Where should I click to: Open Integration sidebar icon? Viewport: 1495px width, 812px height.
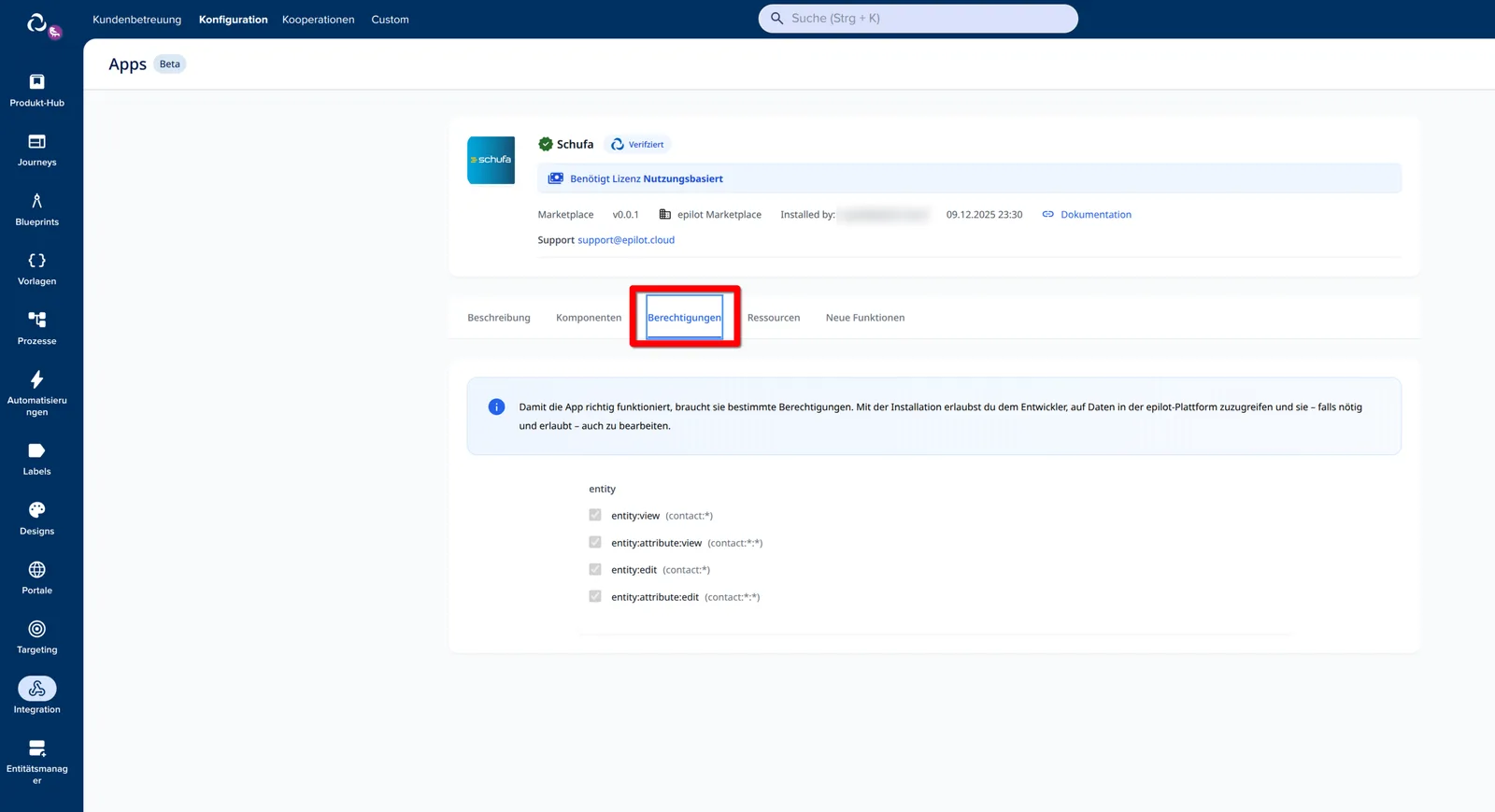click(36, 689)
